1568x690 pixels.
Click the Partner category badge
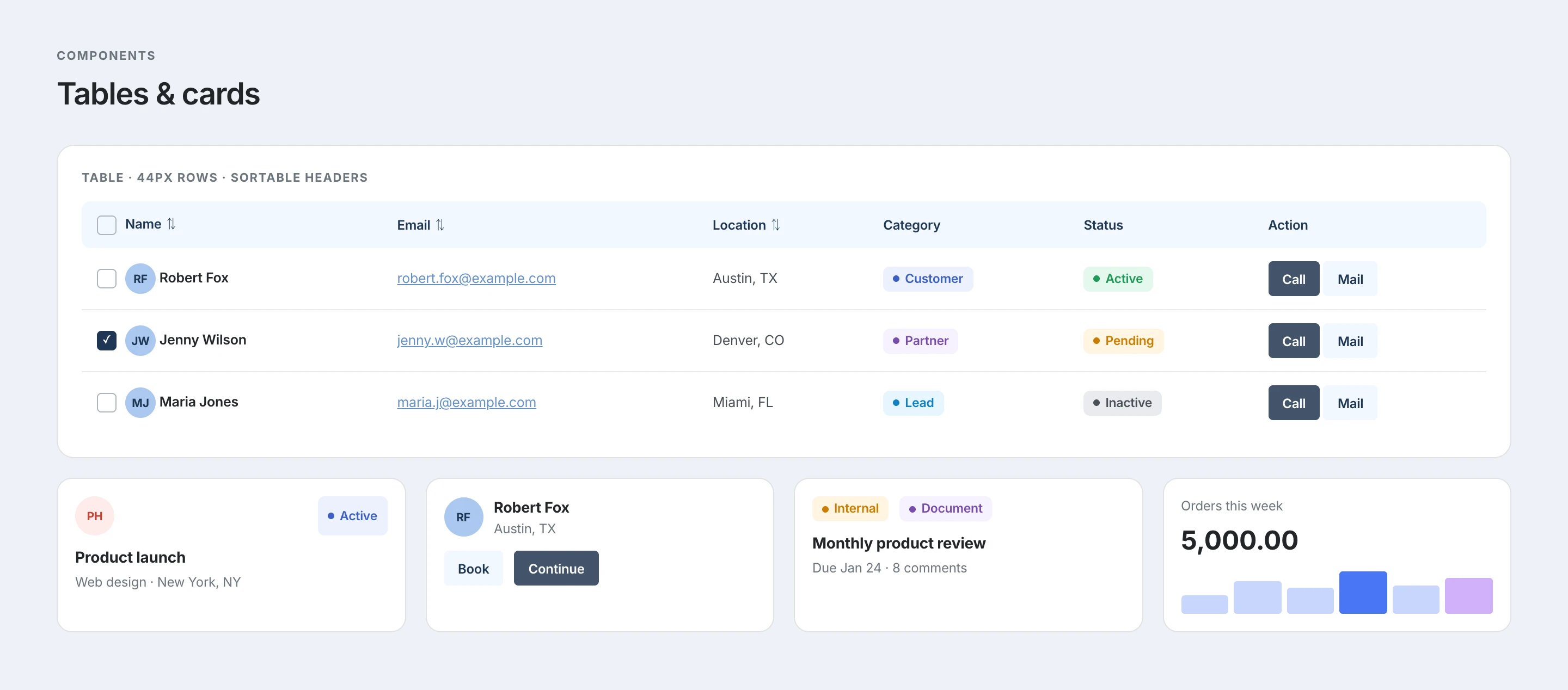click(920, 341)
